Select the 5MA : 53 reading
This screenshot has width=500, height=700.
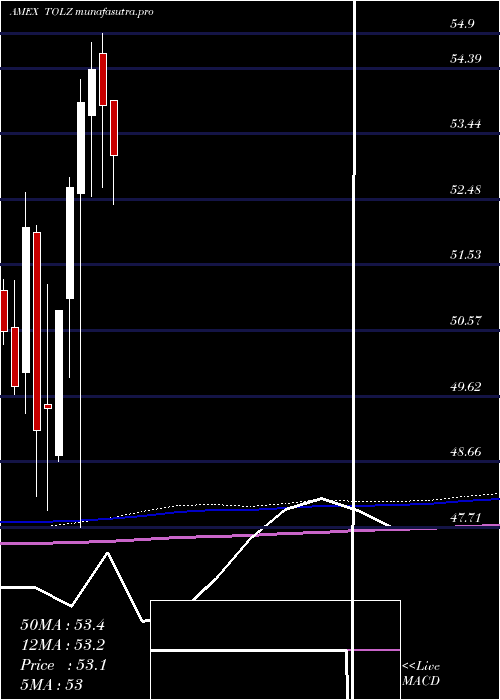point(52,686)
